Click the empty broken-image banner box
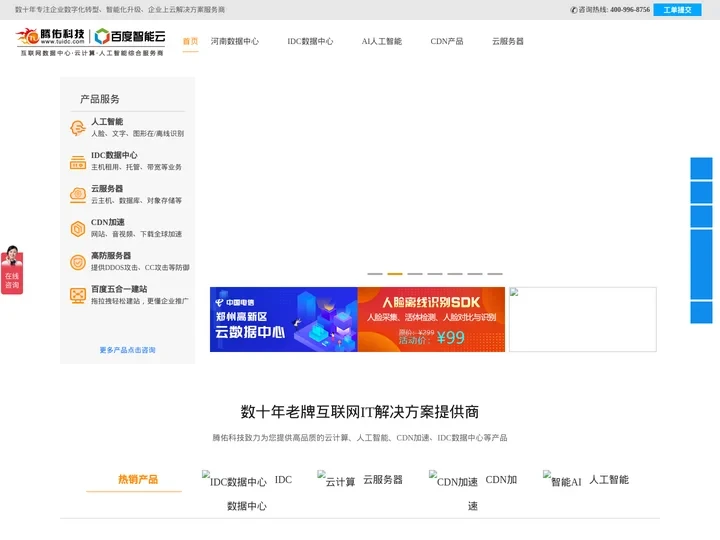The height and width of the screenshot is (540, 720). pos(583,320)
